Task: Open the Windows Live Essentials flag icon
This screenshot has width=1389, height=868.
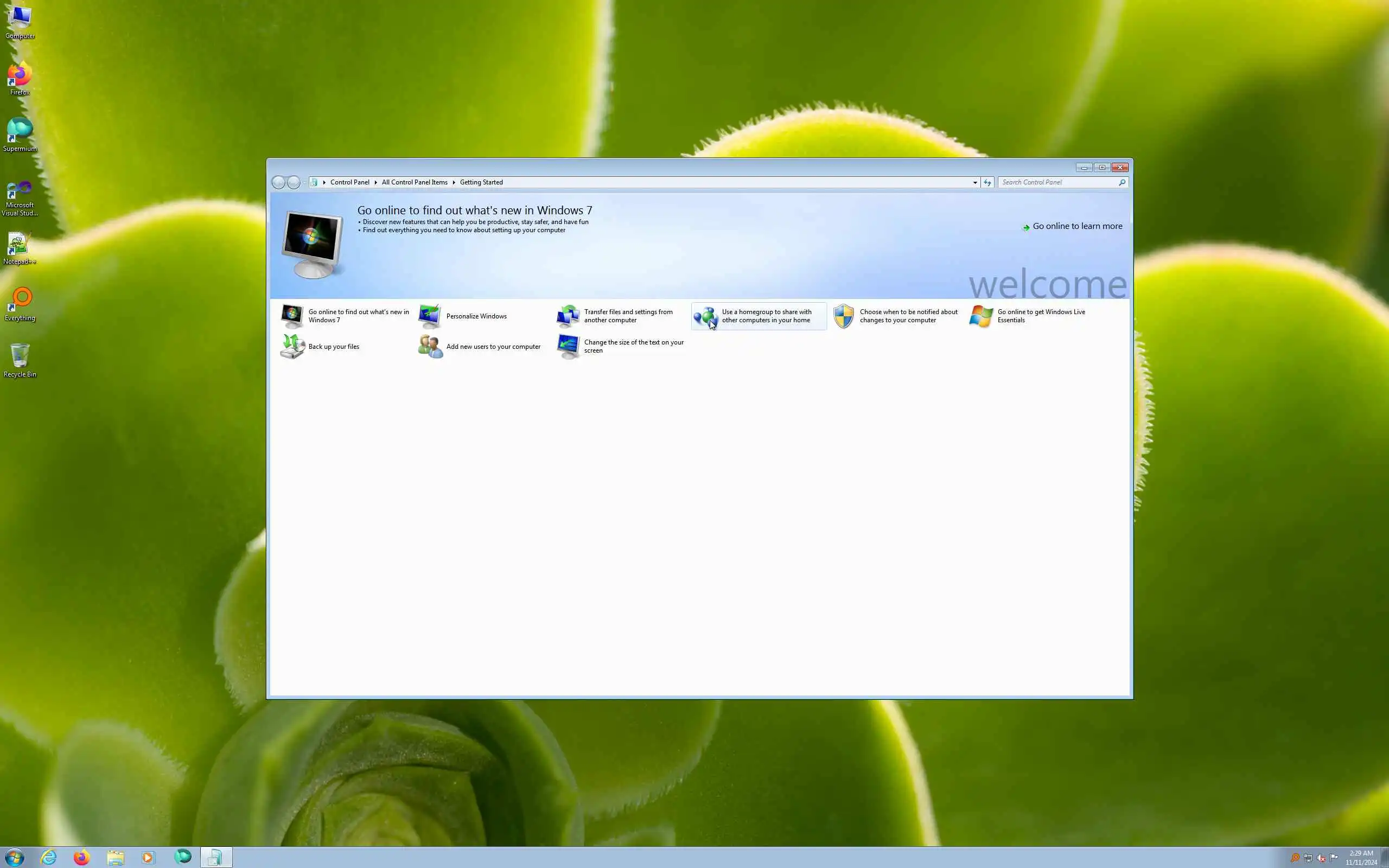Action: tap(981, 316)
